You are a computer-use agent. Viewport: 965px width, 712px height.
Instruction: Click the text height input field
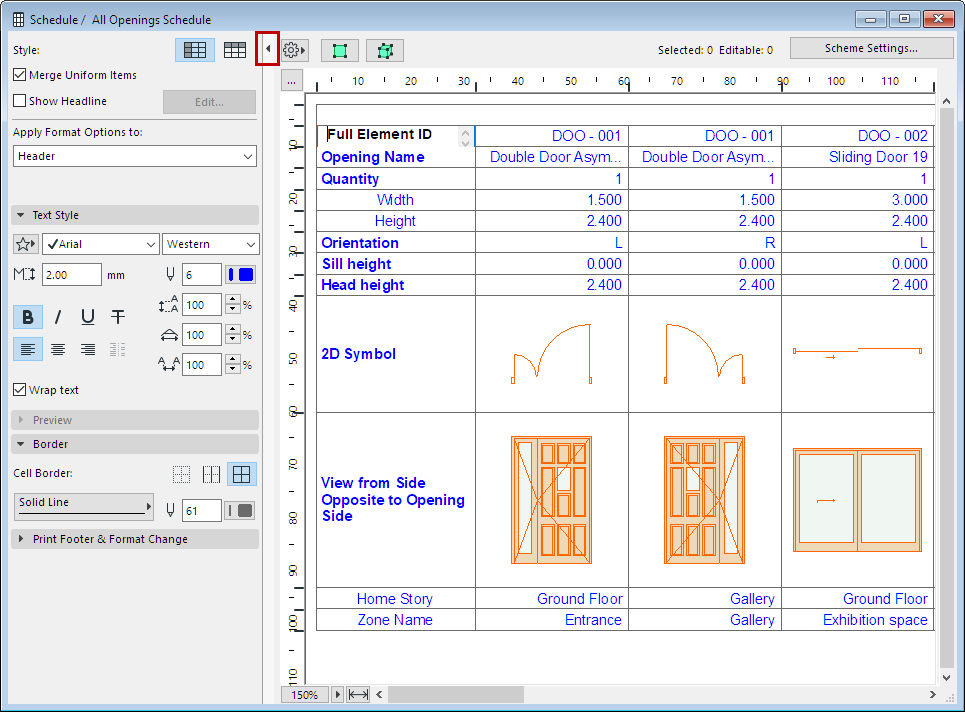point(71,275)
